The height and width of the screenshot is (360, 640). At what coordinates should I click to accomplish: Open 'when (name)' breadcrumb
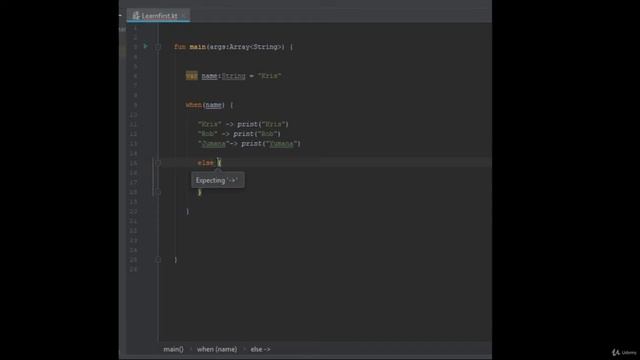pos(217,349)
